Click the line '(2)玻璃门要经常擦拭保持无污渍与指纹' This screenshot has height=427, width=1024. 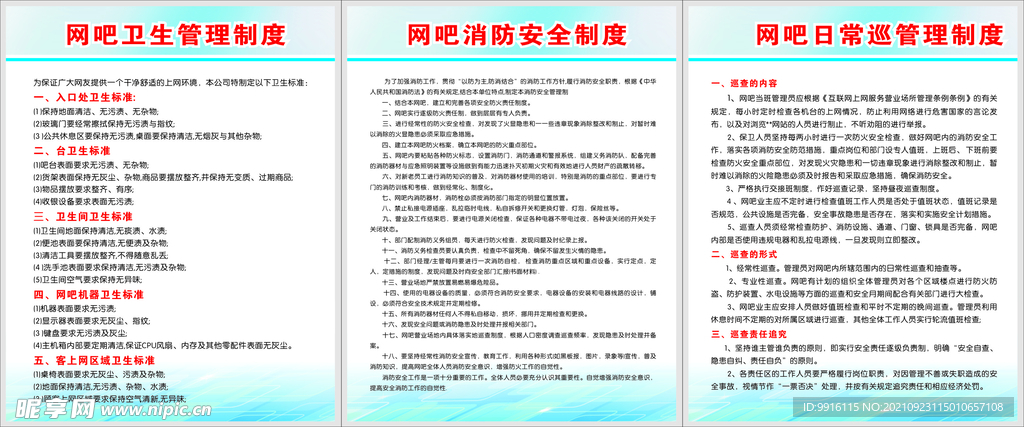tap(103, 123)
